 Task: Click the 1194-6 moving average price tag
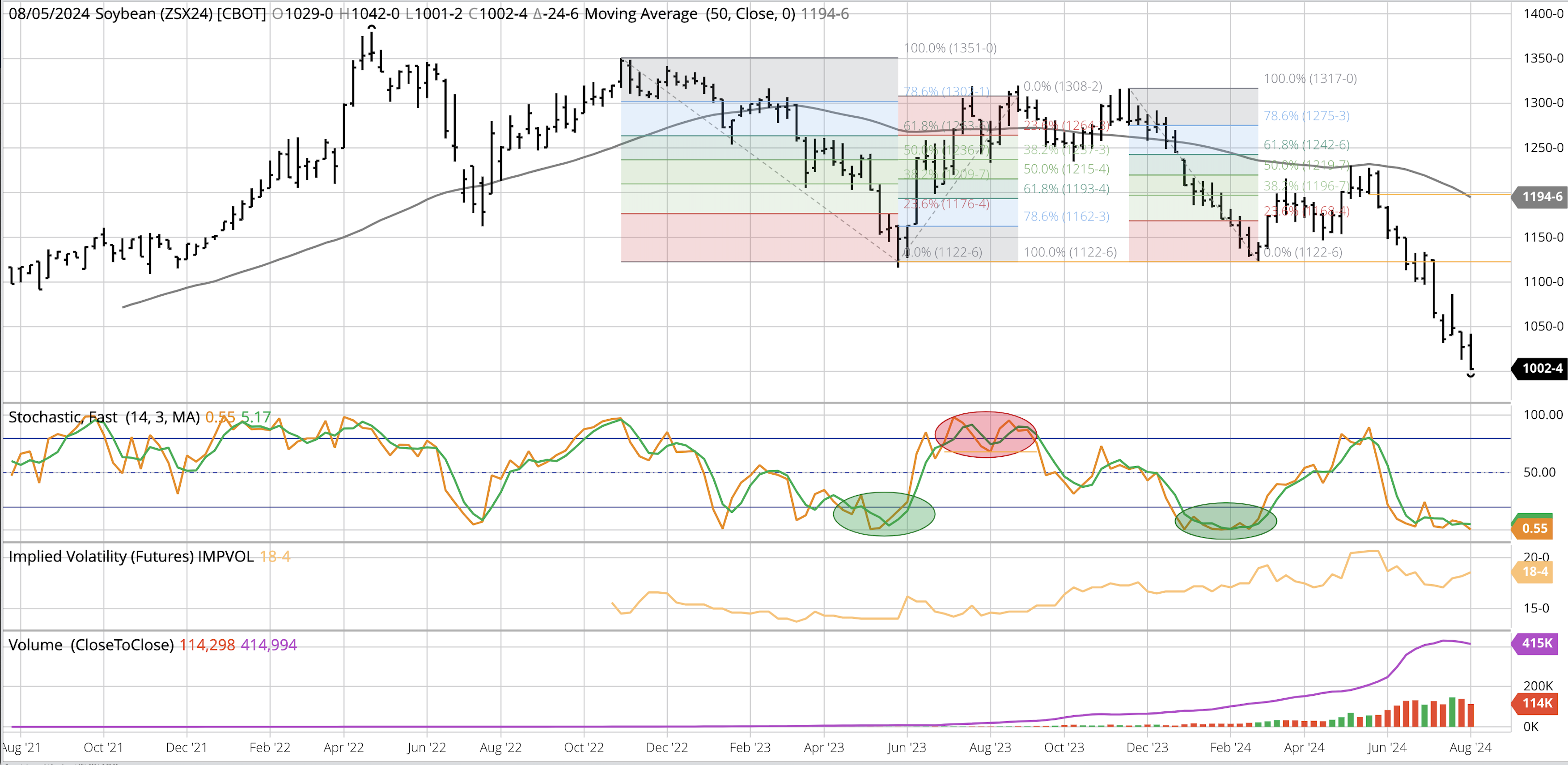(x=1541, y=197)
